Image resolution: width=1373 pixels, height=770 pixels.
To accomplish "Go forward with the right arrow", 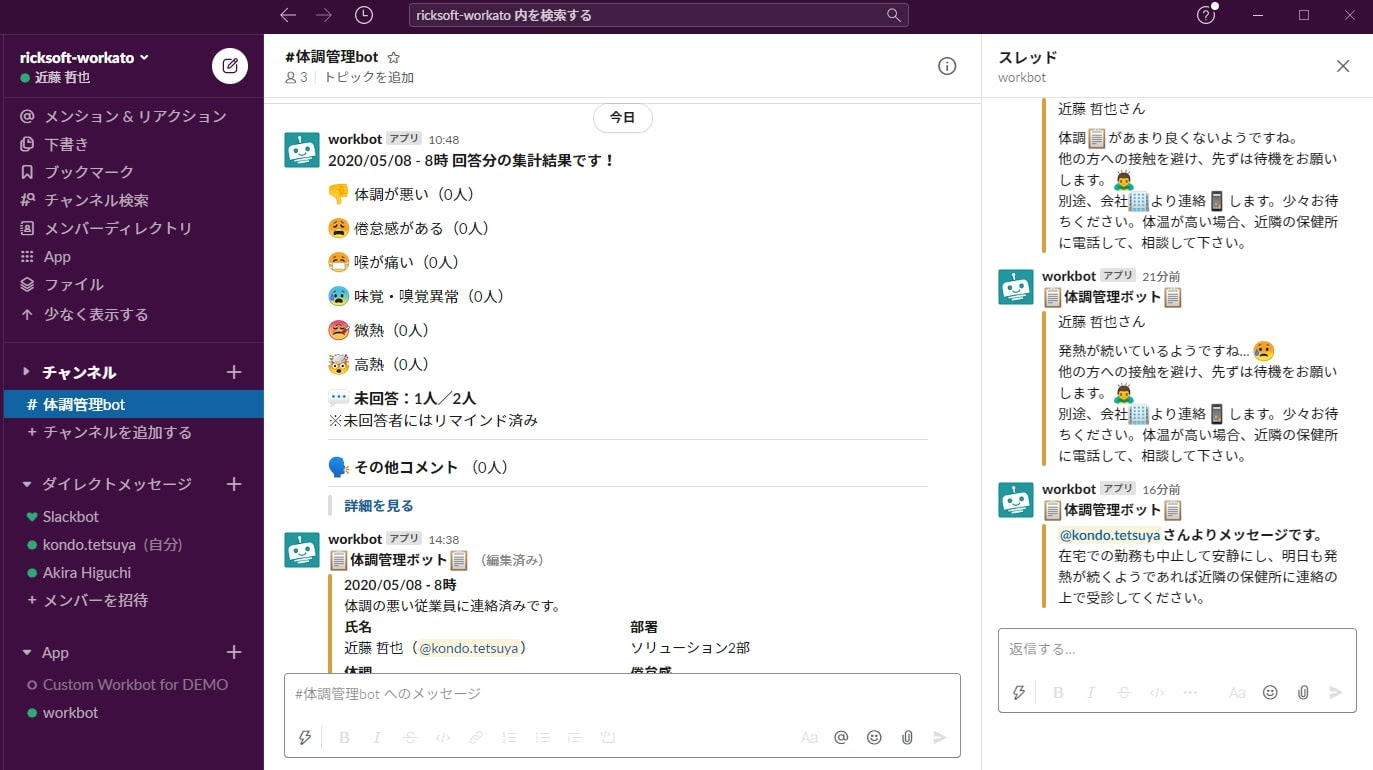I will pos(324,15).
